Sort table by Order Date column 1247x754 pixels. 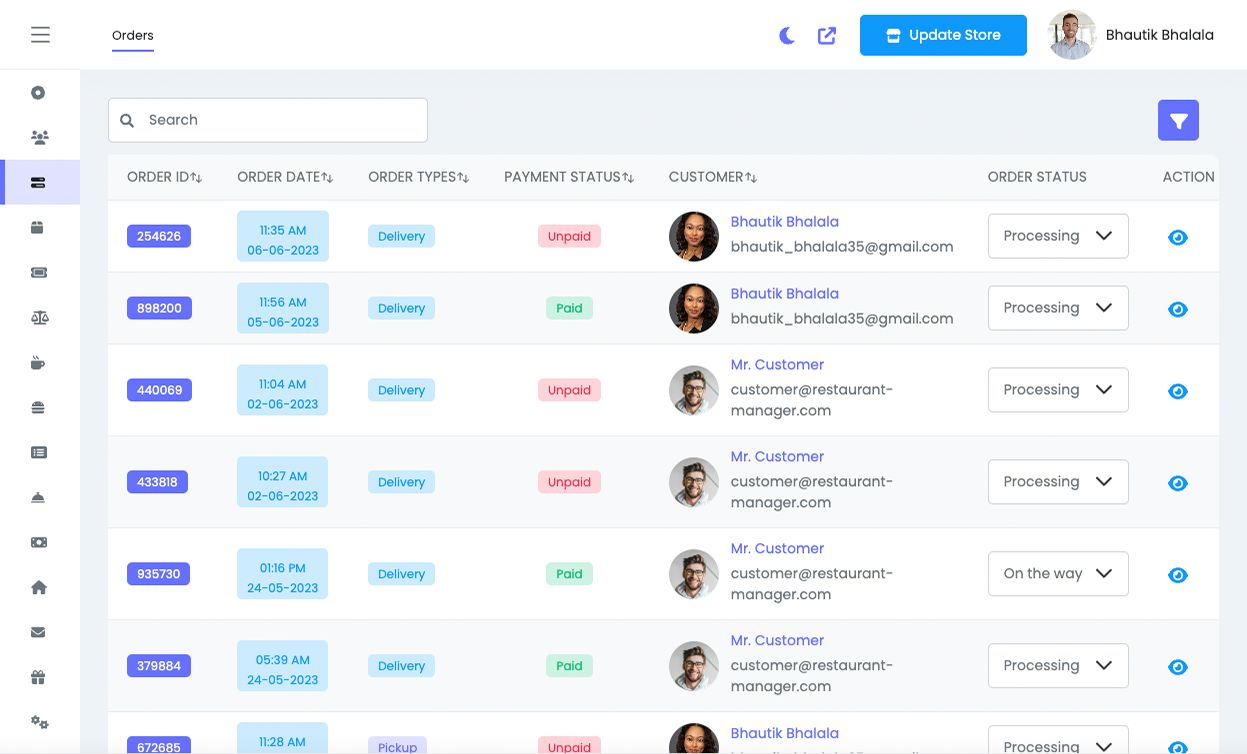click(285, 177)
